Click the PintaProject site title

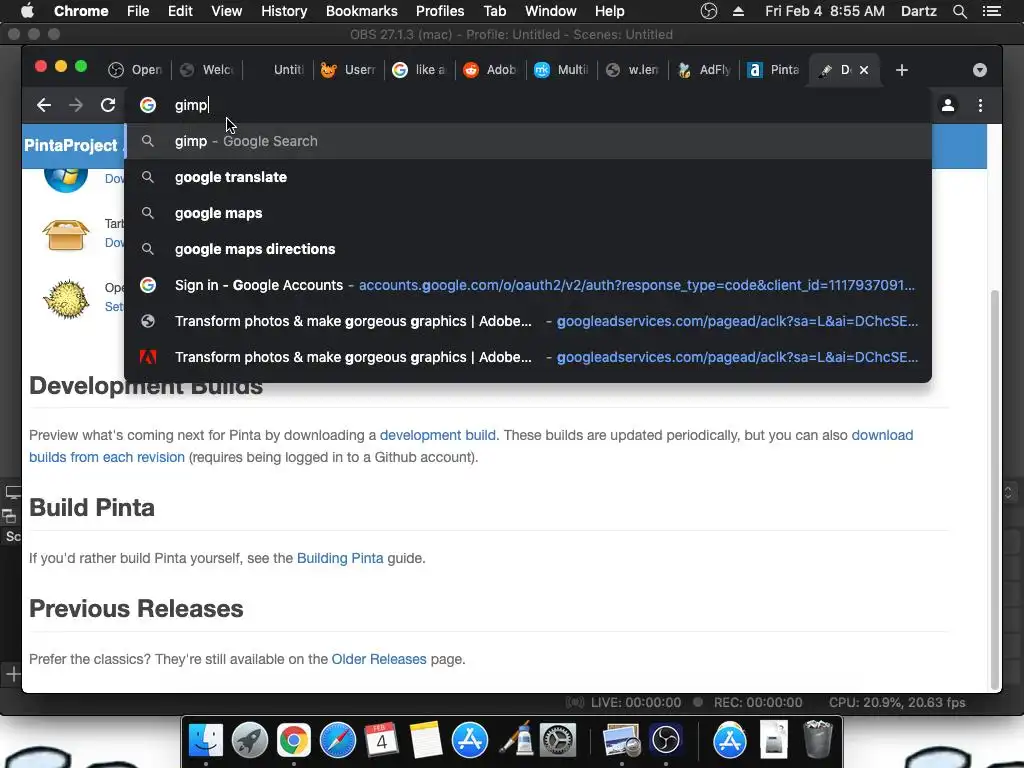point(71,145)
